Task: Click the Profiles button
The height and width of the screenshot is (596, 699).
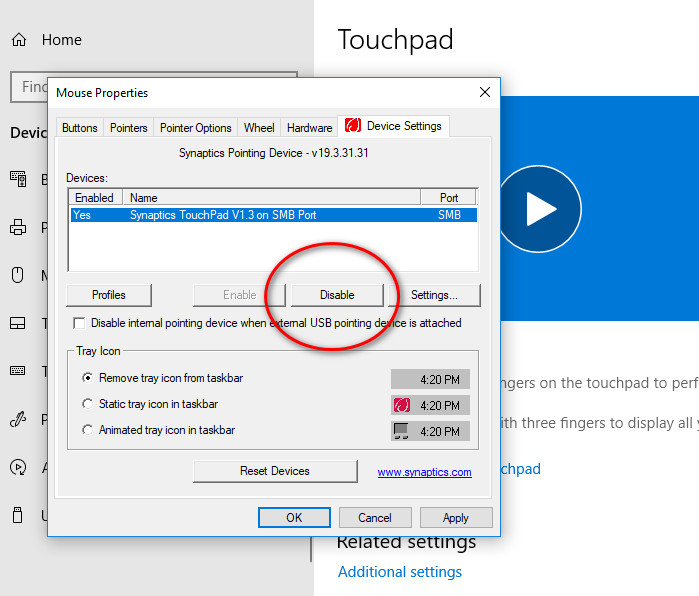Action: [x=109, y=295]
